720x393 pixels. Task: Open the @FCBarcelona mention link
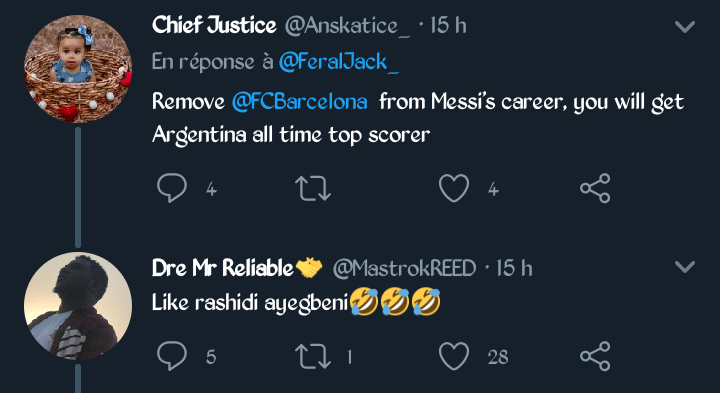click(x=299, y=101)
